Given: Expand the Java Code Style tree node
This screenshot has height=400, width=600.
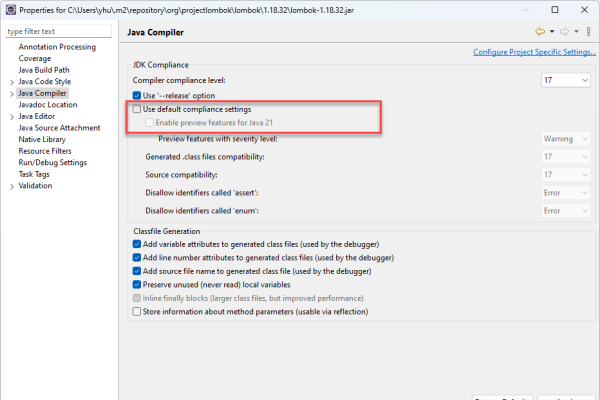Looking at the screenshot, I should click(11, 81).
